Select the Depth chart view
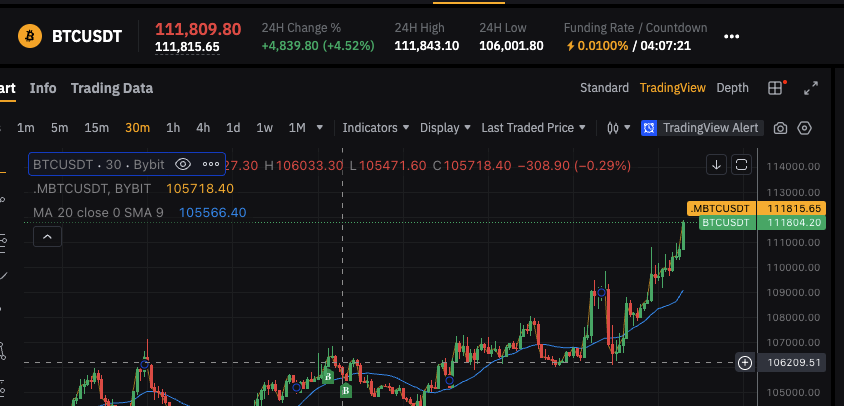This screenshot has height=406, width=844. (732, 88)
